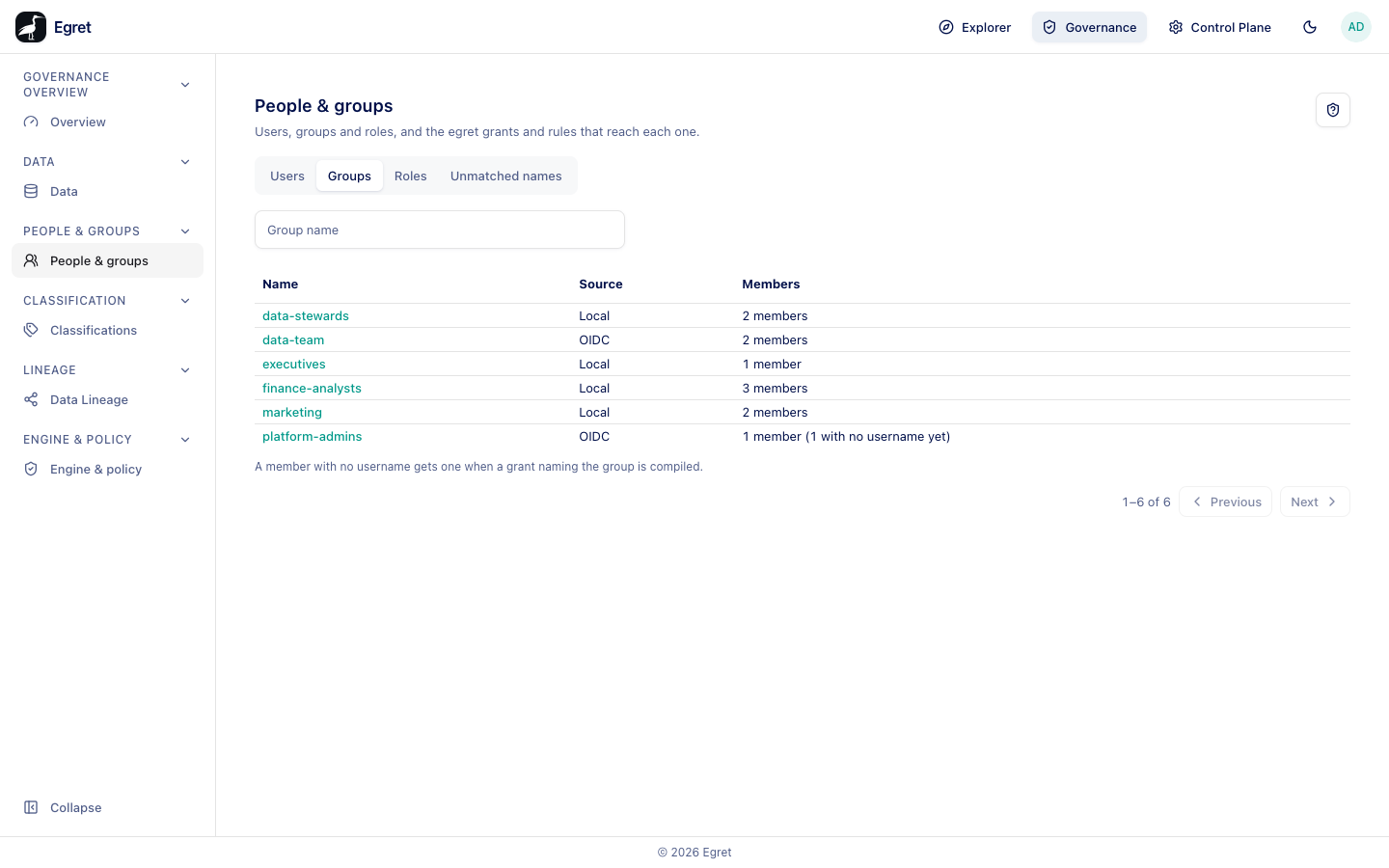1389x868 pixels.
Task: Click '3 members' in finance-analysts row
Action: 776,388
